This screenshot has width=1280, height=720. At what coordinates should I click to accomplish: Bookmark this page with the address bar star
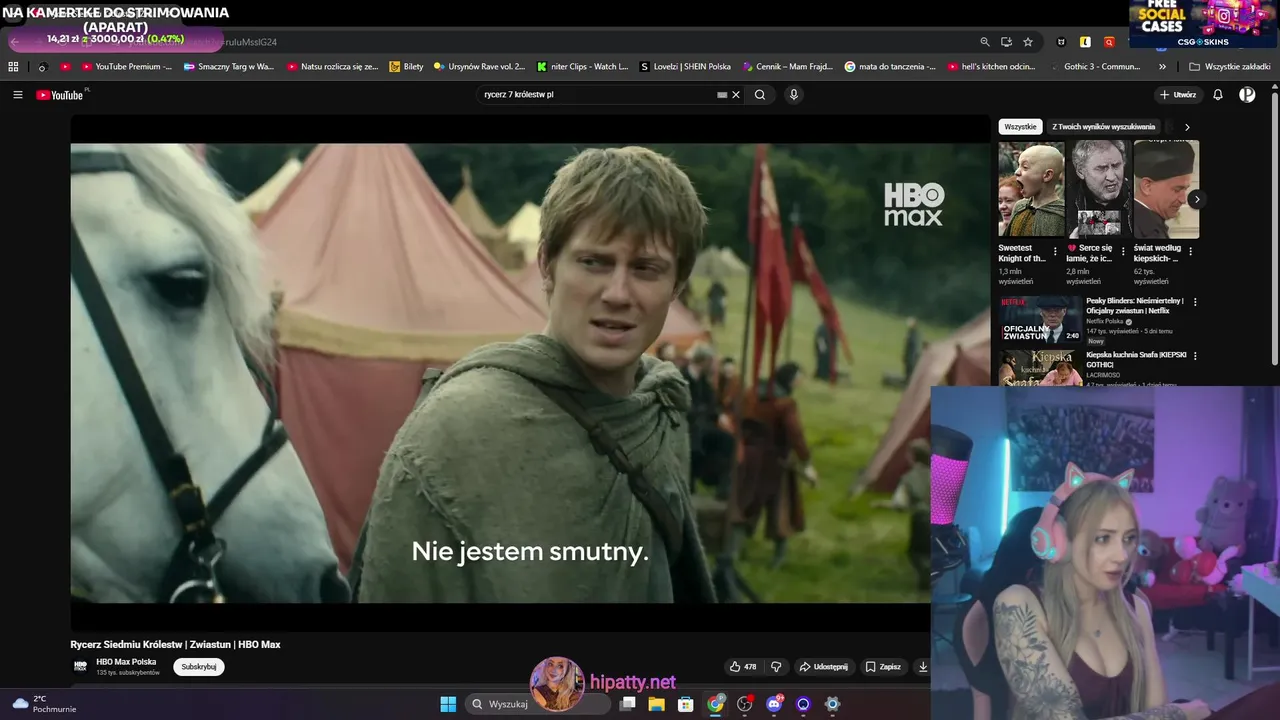click(1028, 42)
